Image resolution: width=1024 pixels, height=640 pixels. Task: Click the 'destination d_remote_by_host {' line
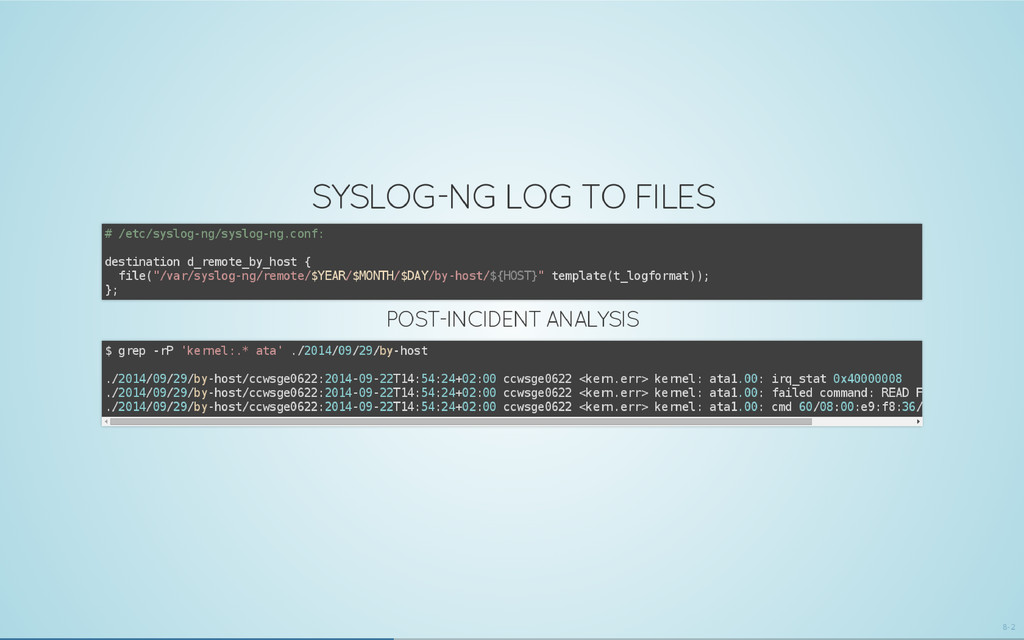click(208, 262)
